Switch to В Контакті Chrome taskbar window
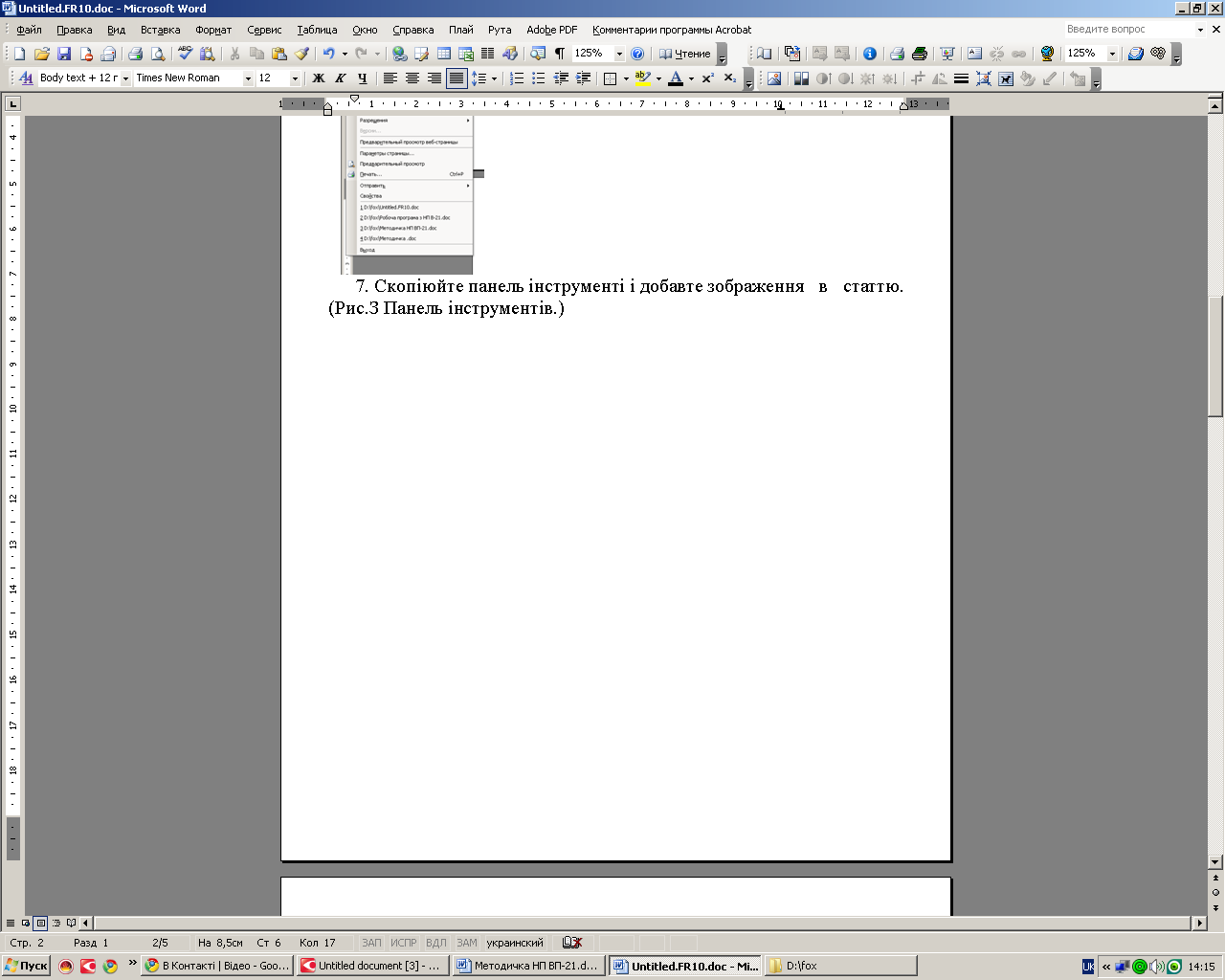The height and width of the screenshot is (980, 1225). pyautogui.click(x=217, y=966)
